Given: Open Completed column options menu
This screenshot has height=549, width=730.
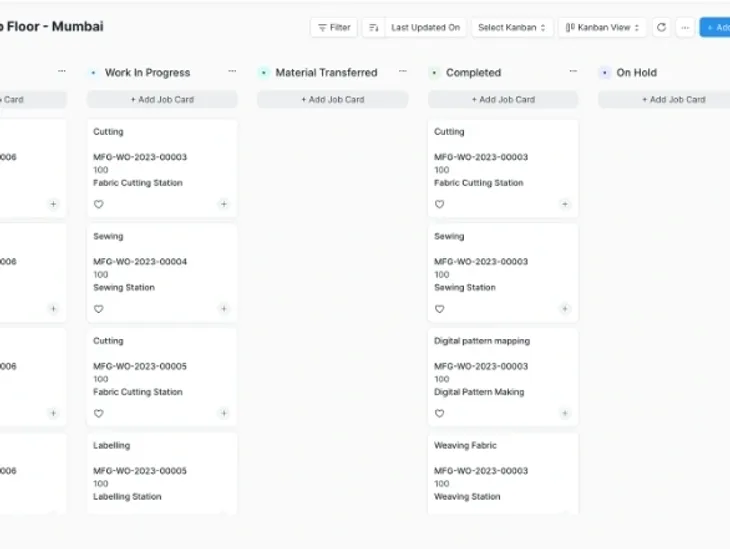Looking at the screenshot, I should point(573,71).
